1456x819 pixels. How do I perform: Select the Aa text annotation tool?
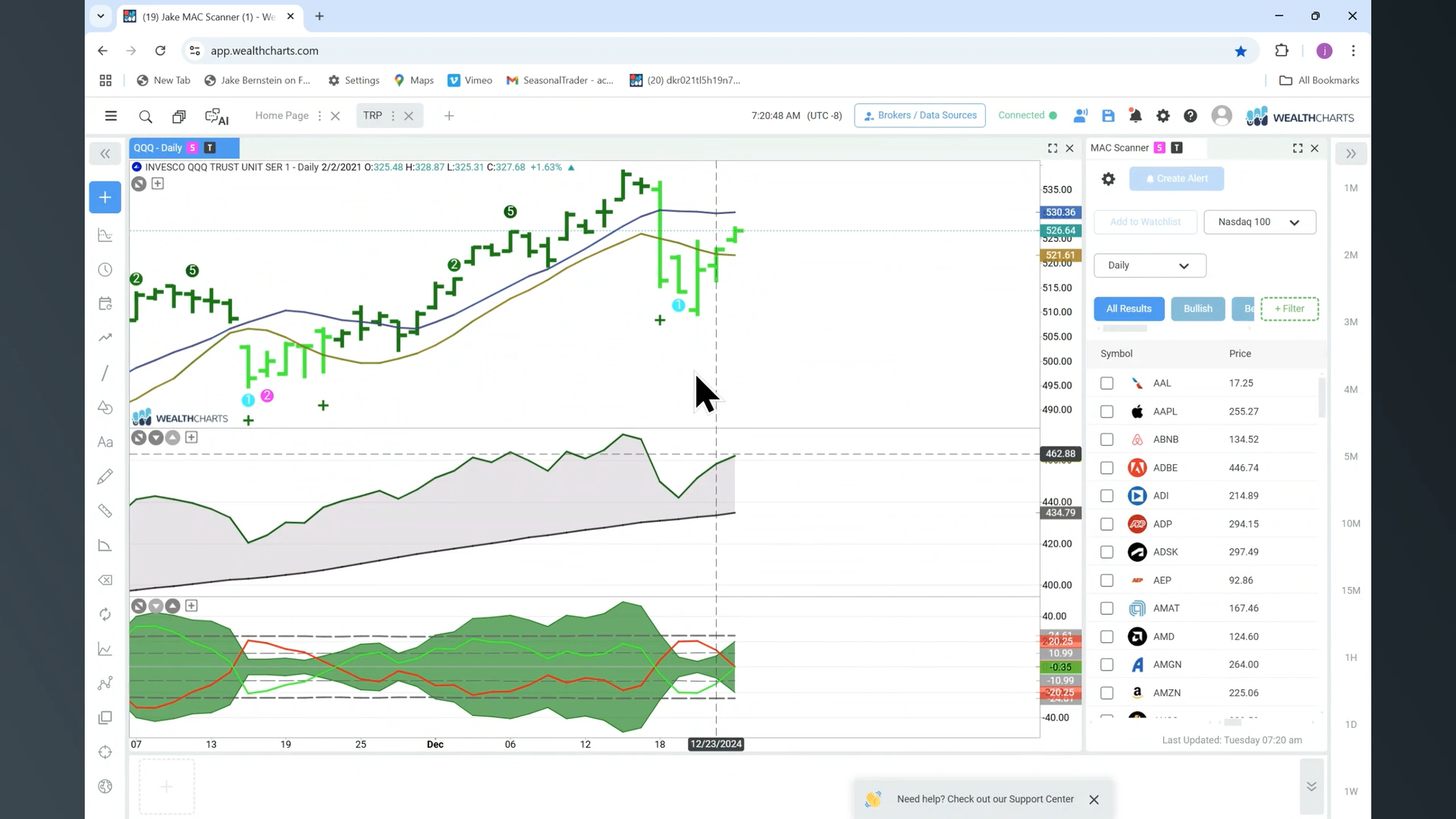105,442
